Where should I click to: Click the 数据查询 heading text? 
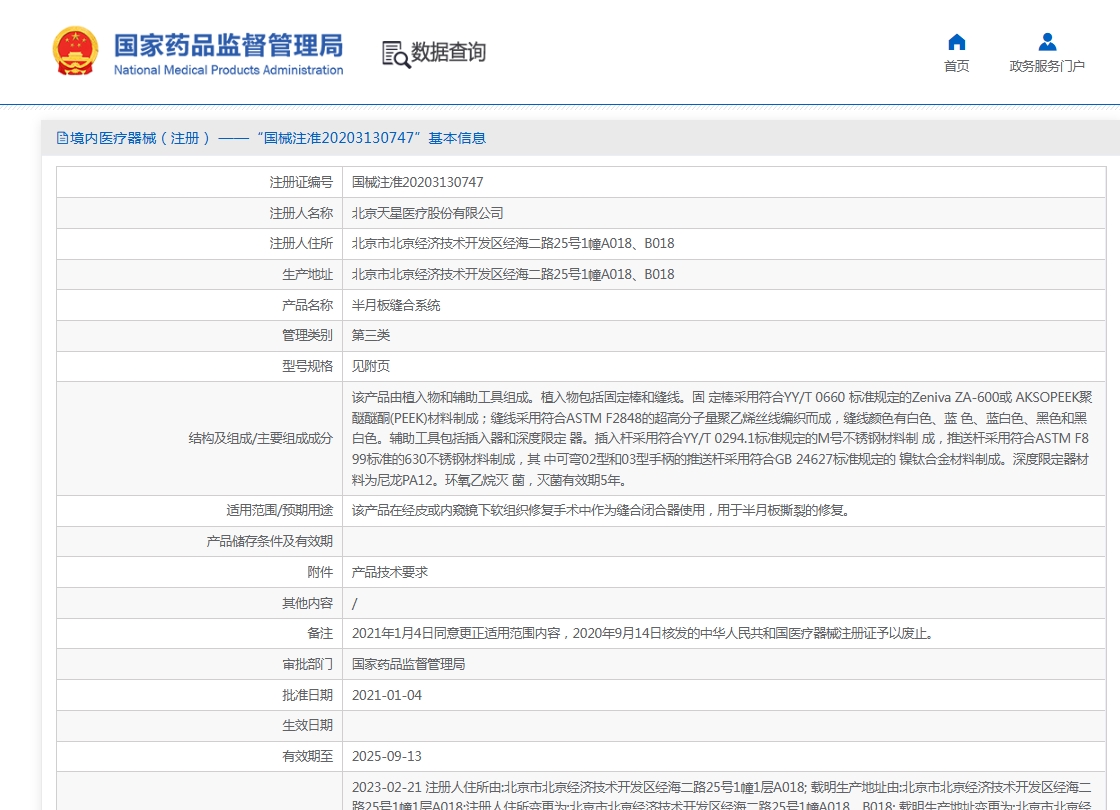(449, 52)
